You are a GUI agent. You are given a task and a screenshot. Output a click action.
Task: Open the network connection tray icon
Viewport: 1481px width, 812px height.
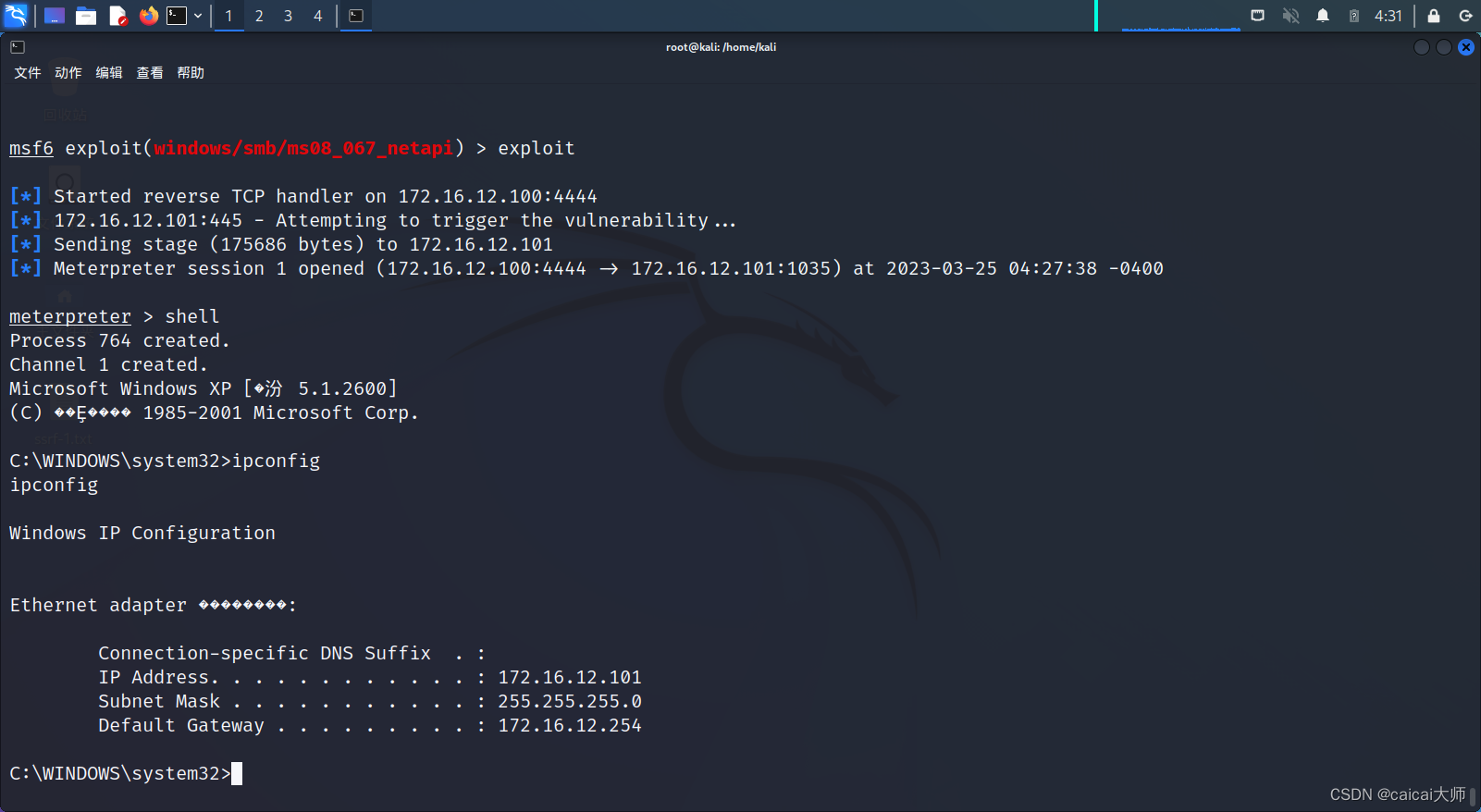pyautogui.click(x=1258, y=16)
